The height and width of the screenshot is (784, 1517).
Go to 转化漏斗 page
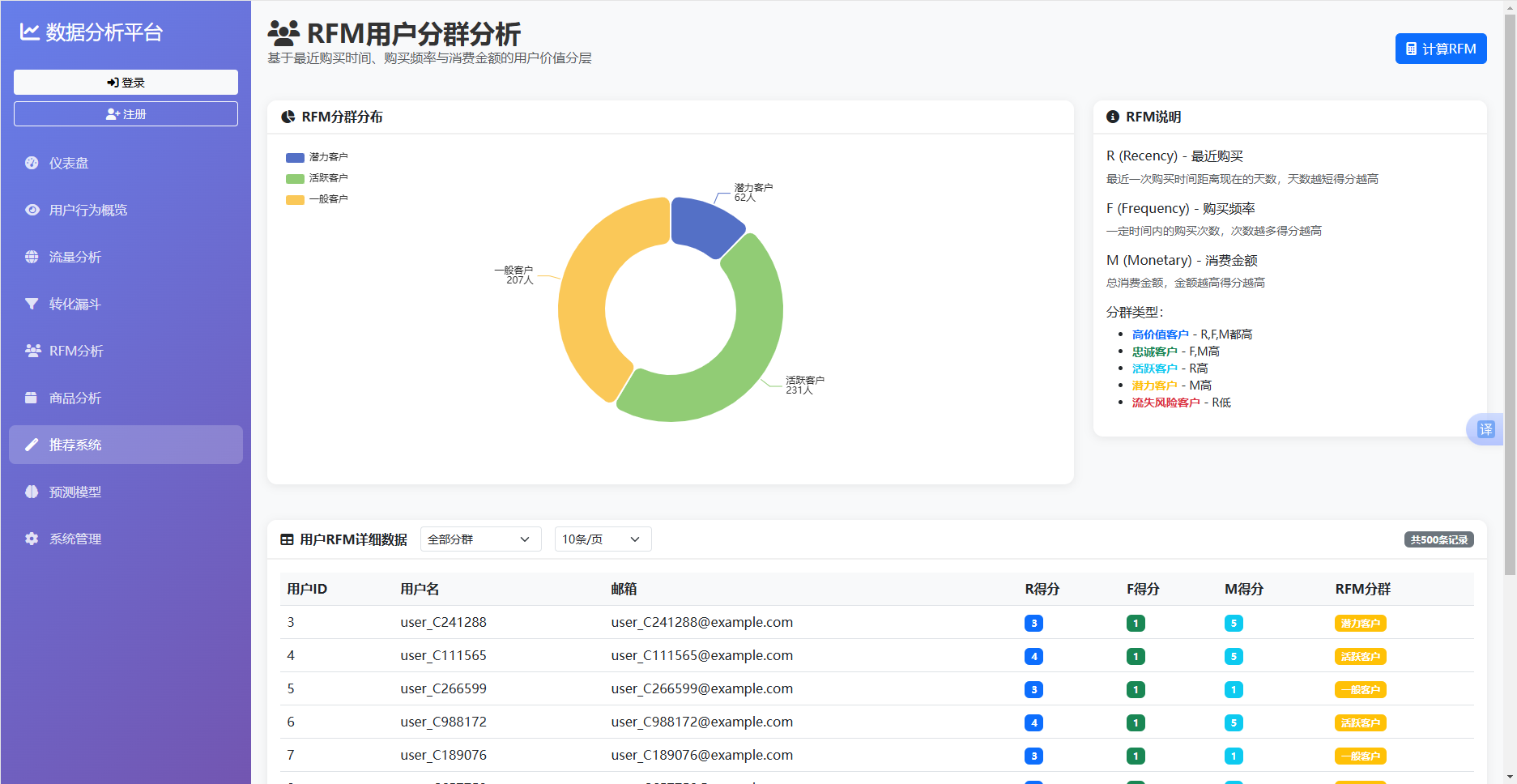coord(126,304)
